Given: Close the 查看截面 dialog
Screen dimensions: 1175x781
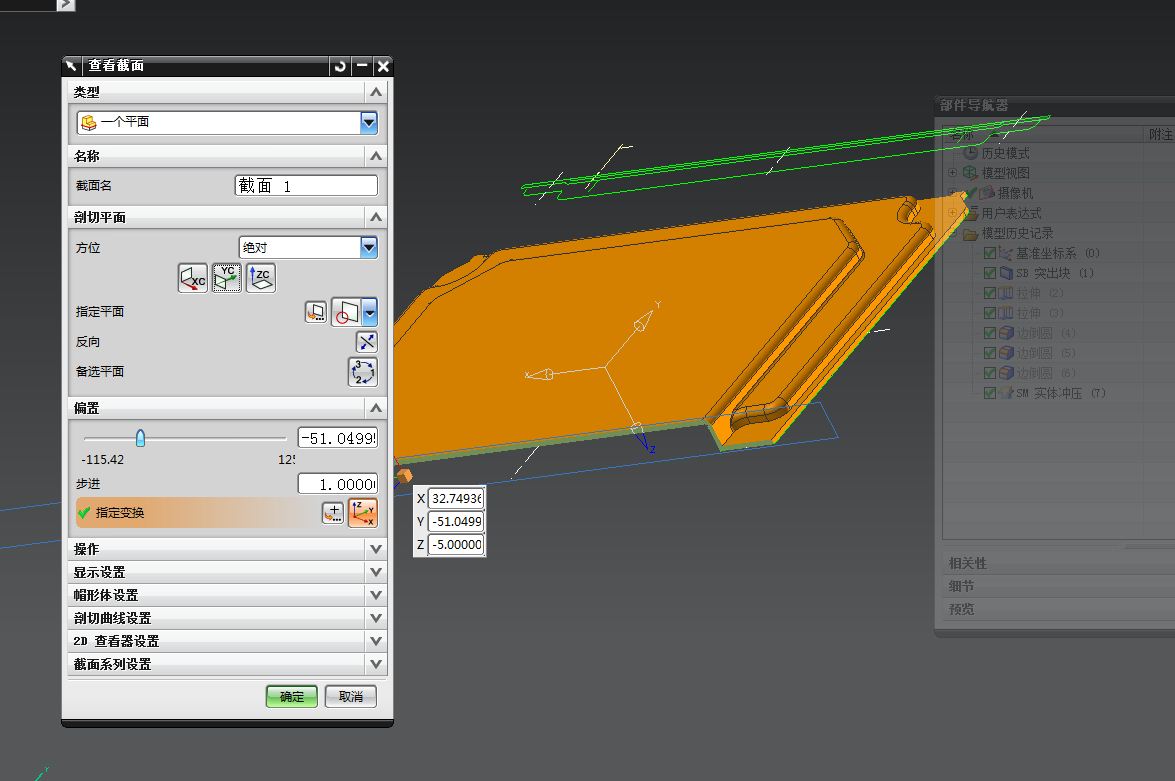Looking at the screenshot, I should (x=383, y=66).
